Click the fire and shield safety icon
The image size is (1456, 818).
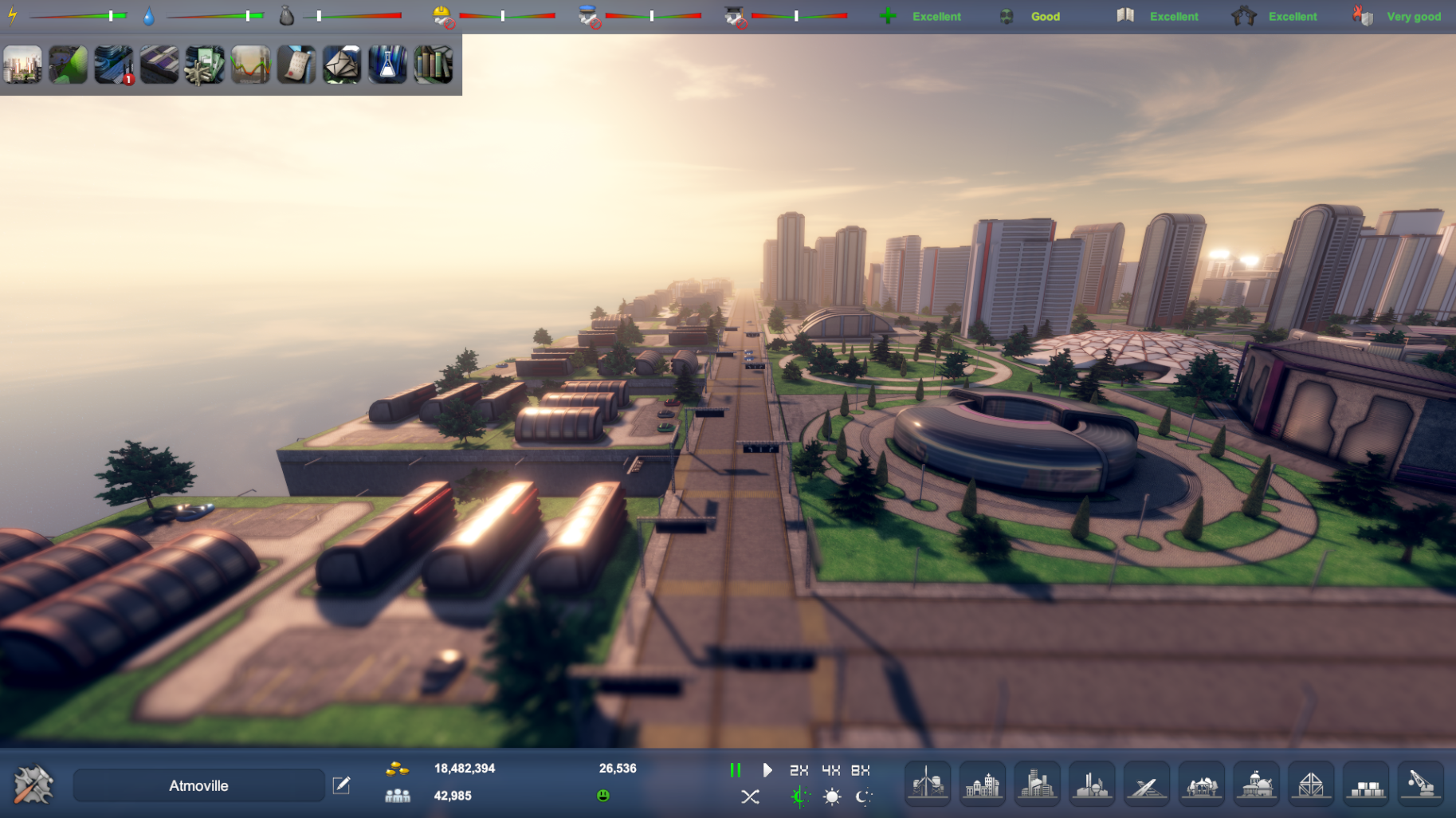click(1363, 16)
